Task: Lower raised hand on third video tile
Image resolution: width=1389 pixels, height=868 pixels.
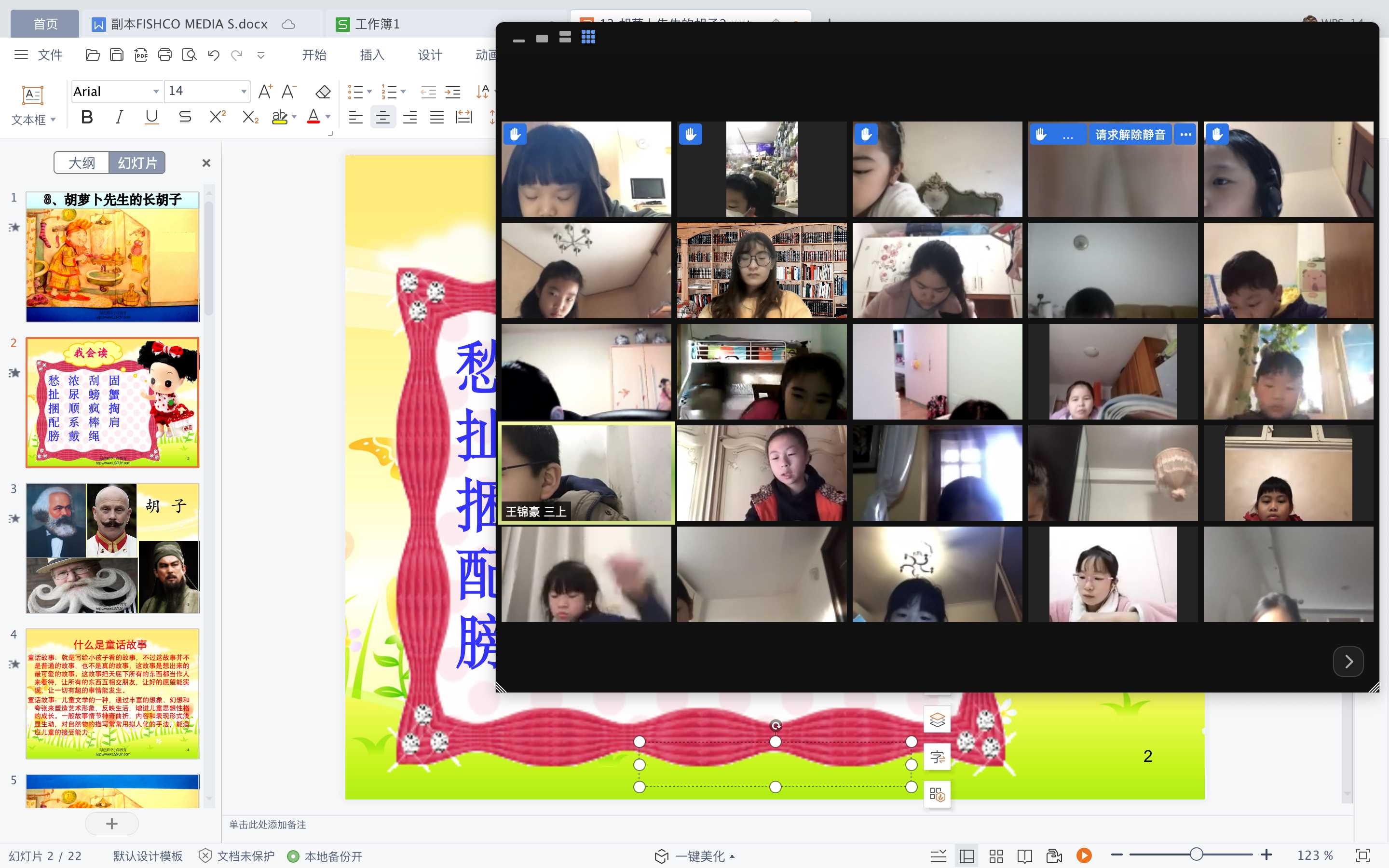Action: pos(866,135)
